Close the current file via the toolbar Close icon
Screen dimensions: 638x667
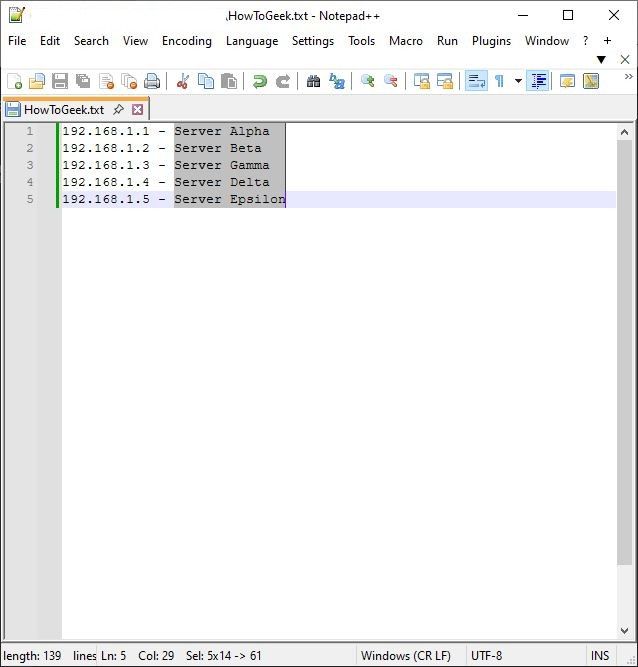106,81
